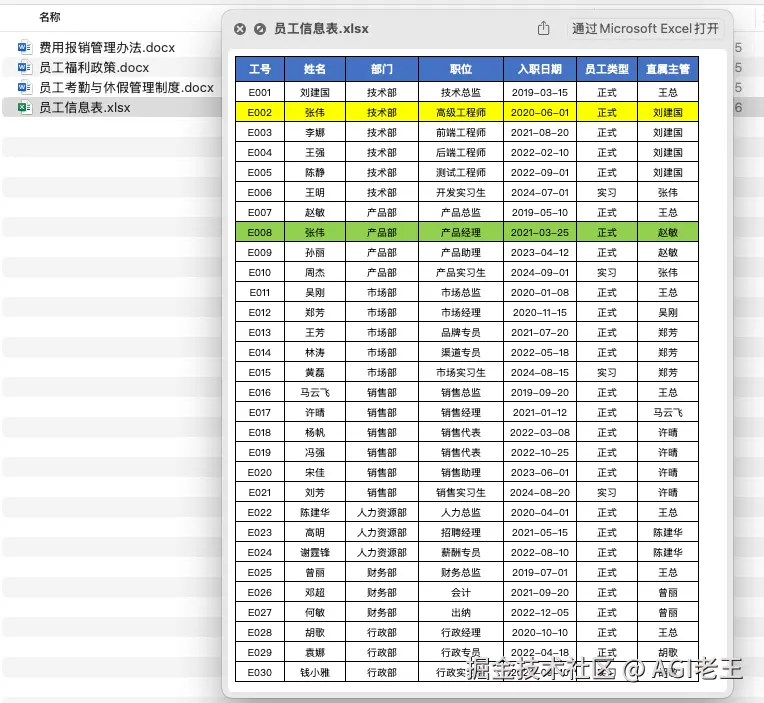Click the 产品经理 cell
Image resolution: width=764 pixels, height=703 pixels.
coord(461,232)
